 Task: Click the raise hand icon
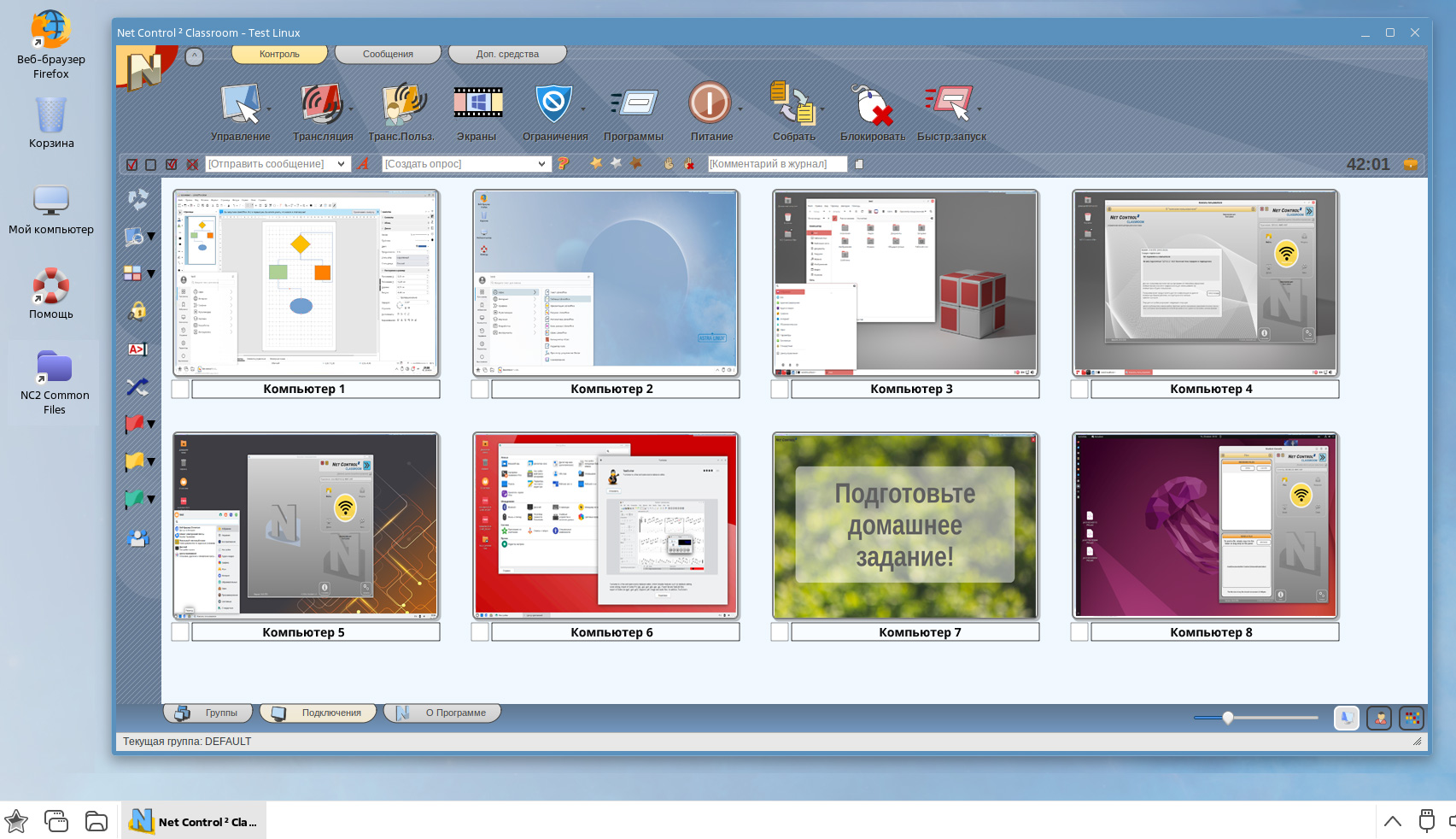(x=670, y=163)
